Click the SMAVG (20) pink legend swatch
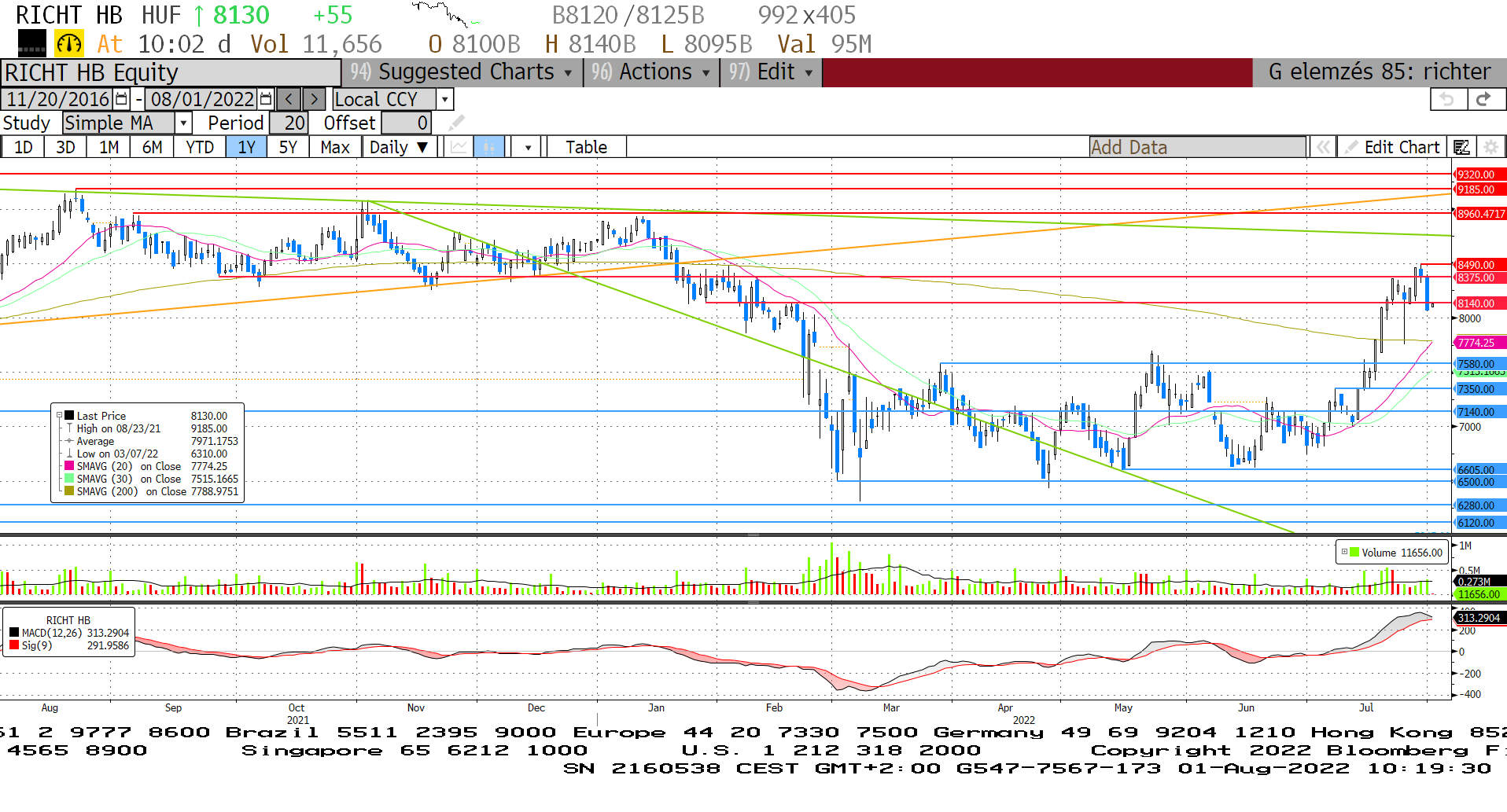1507x812 pixels. pyautogui.click(x=69, y=466)
